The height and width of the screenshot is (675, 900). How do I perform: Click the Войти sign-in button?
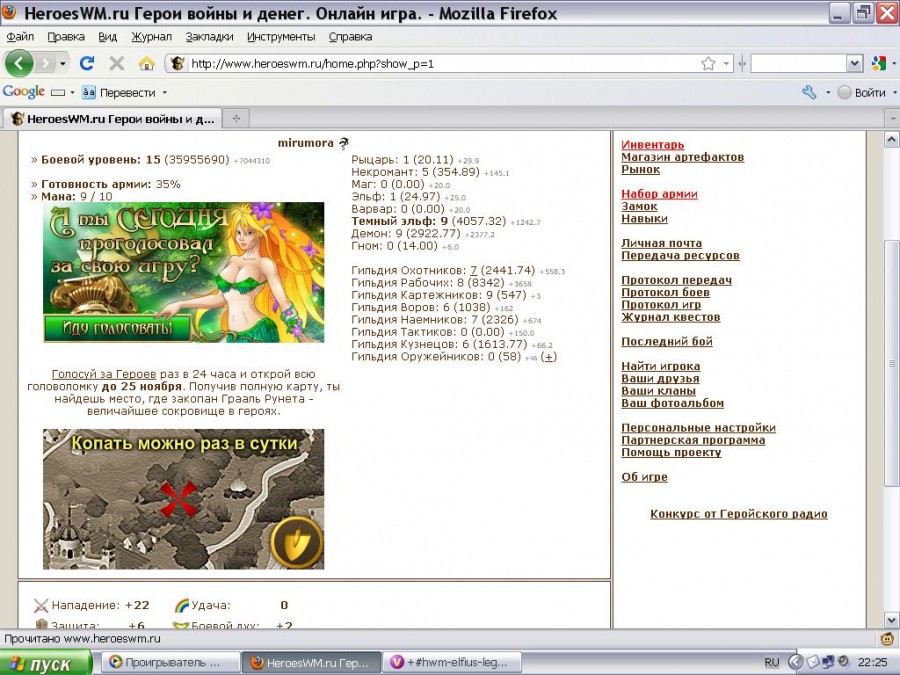tap(862, 92)
